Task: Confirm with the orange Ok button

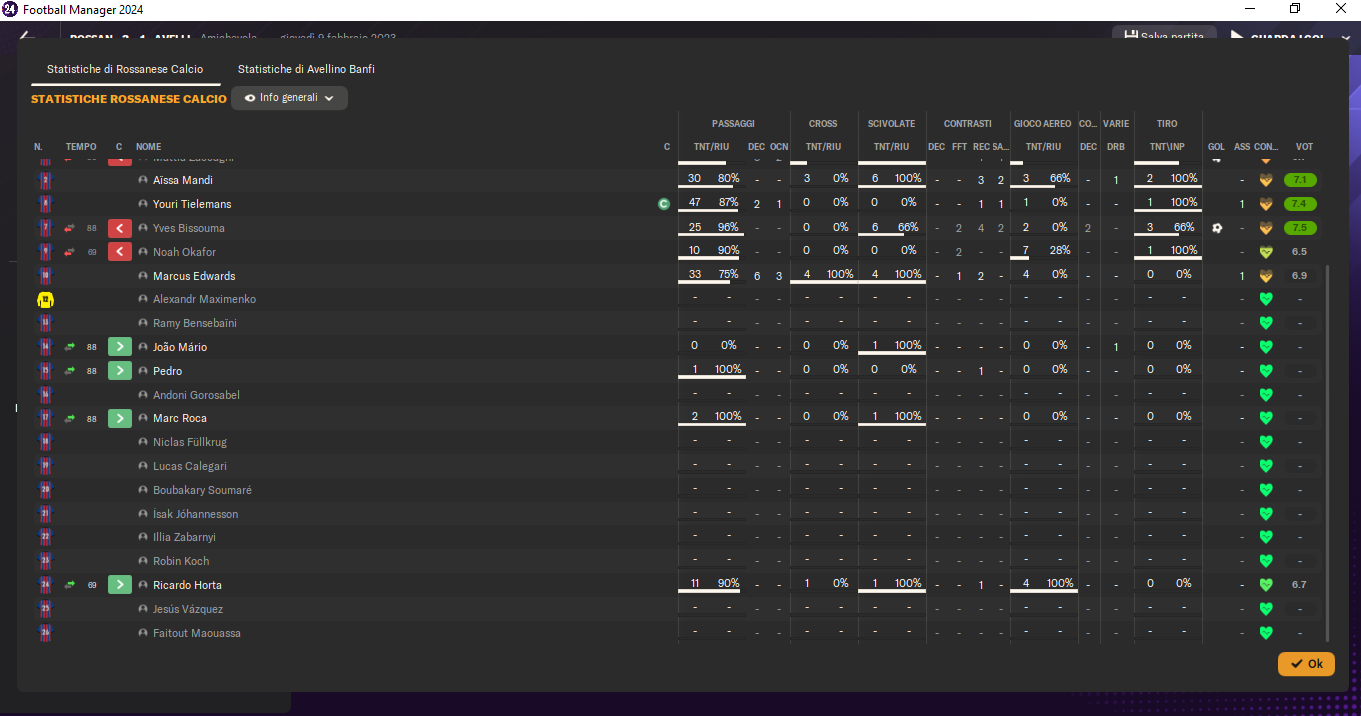Action: (1306, 664)
